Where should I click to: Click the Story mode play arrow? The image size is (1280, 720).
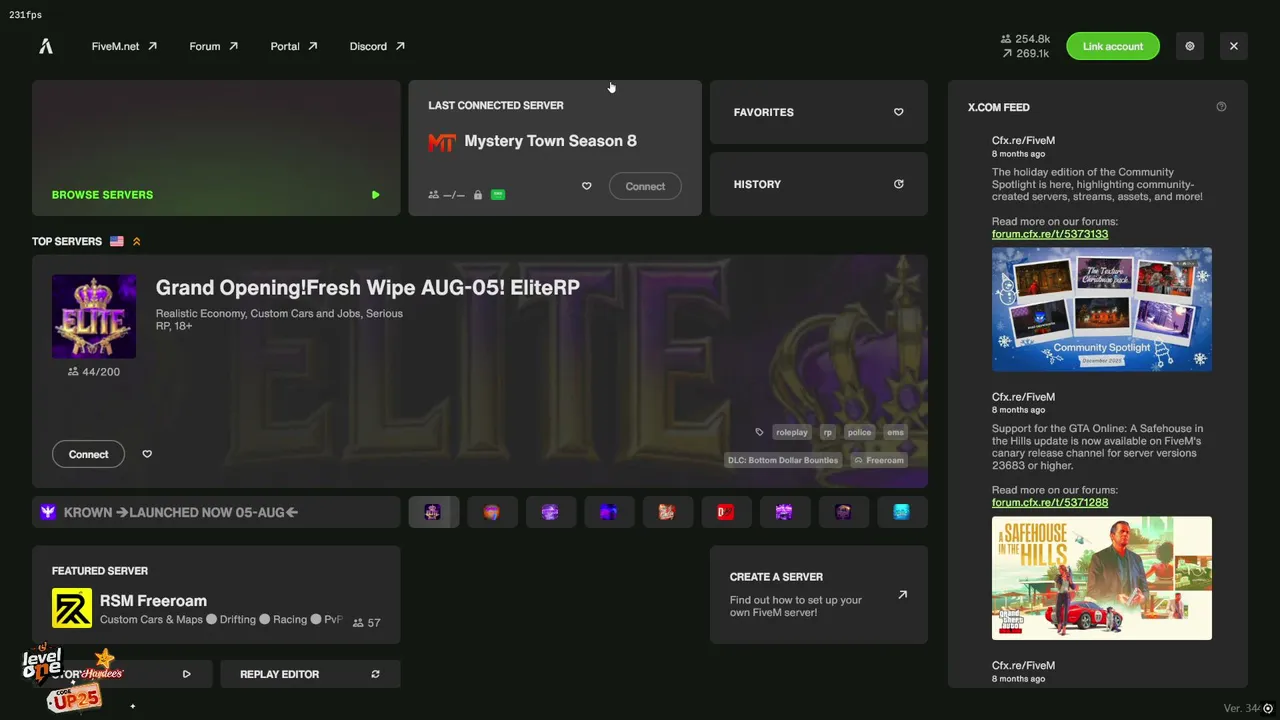186,674
